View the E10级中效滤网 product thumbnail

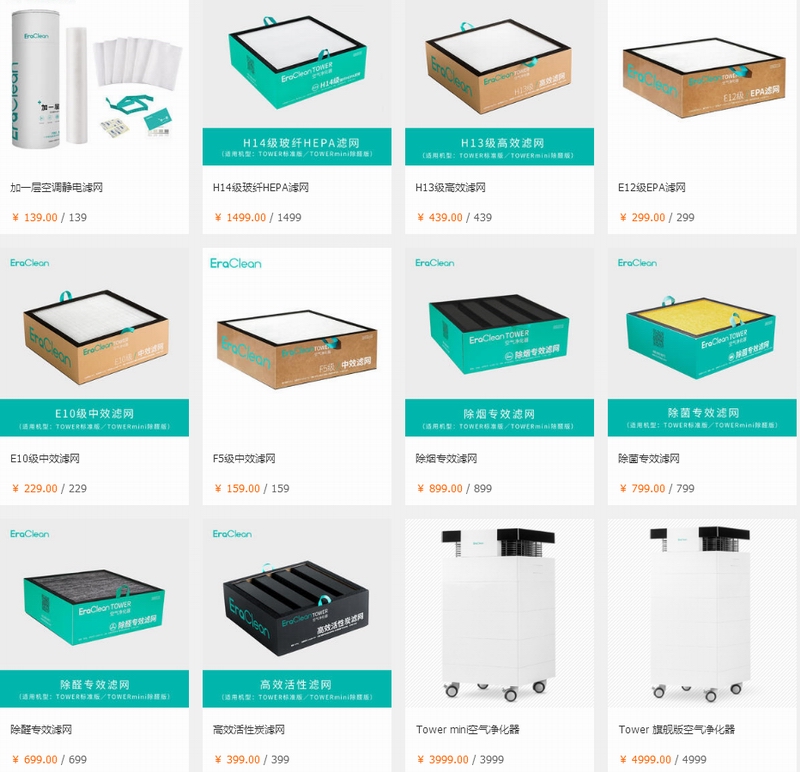click(x=94, y=342)
